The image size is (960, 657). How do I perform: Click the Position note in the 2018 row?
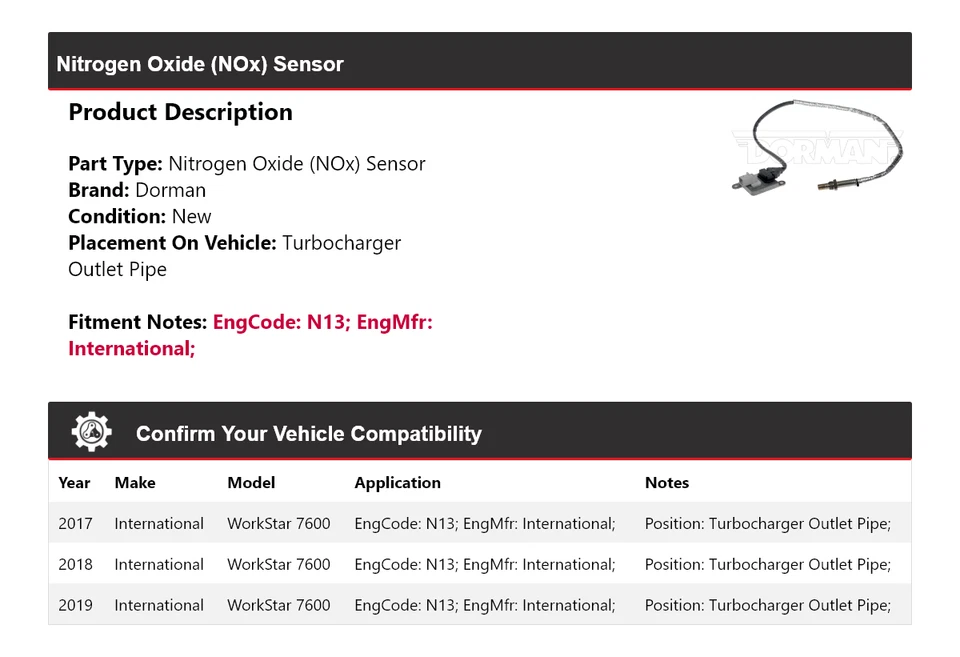click(x=767, y=564)
